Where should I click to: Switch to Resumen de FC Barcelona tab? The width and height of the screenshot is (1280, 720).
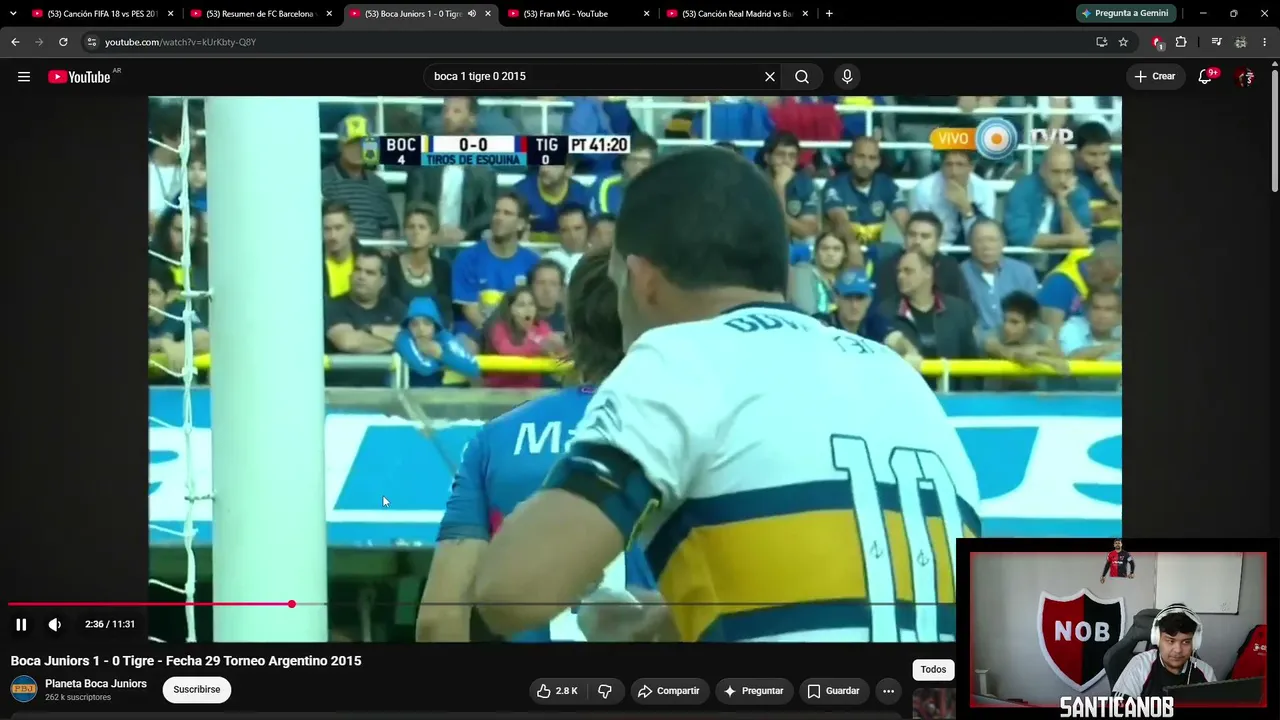pyautogui.click(x=261, y=14)
